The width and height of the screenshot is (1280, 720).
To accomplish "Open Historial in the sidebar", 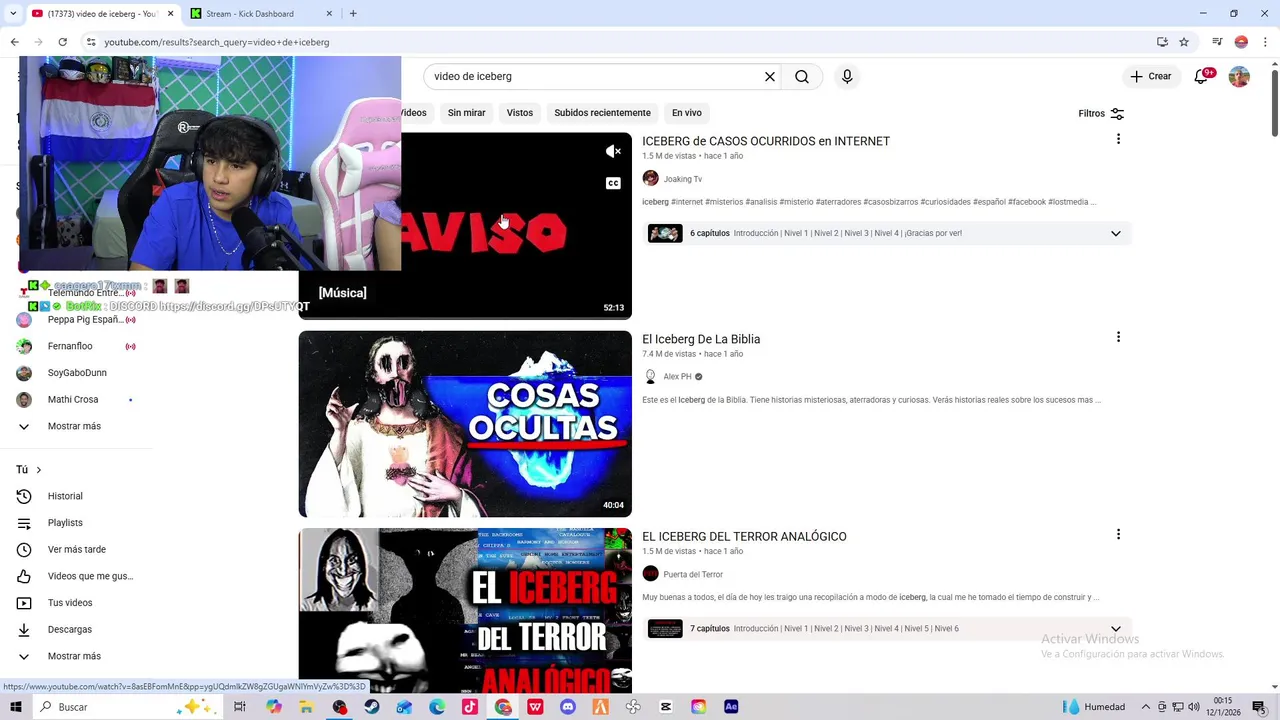I will tap(65, 496).
